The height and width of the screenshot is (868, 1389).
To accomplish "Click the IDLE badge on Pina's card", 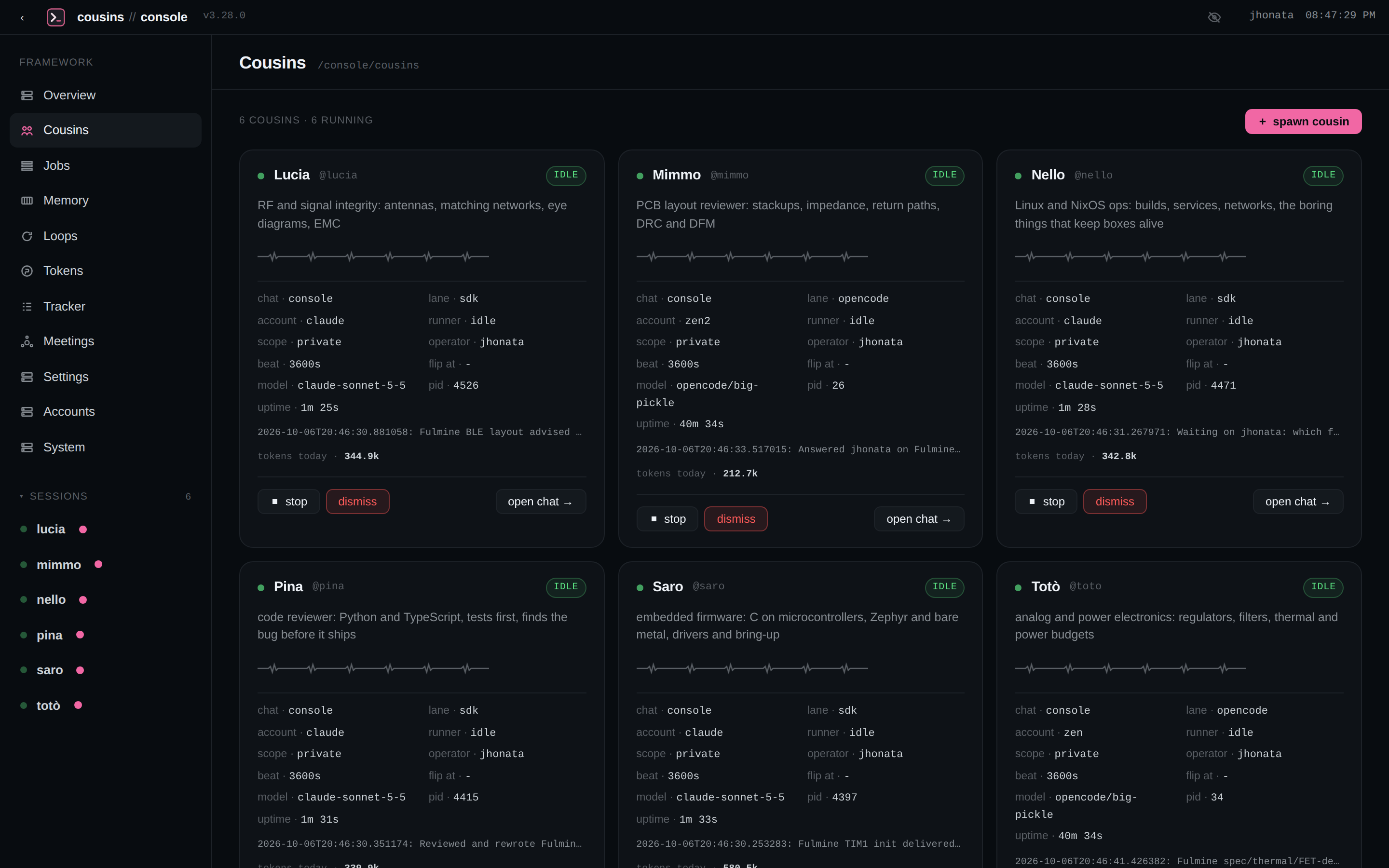I will (x=566, y=587).
